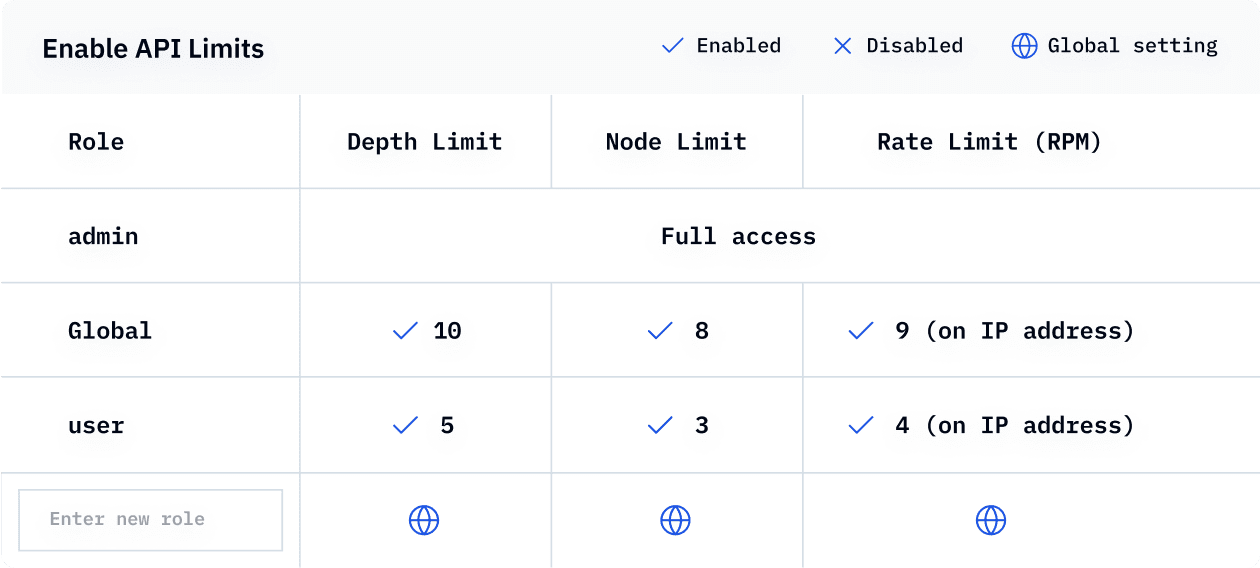
Task: Toggle the user role Rate Limit checkmark
Action: pyautogui.click(x=860, y=426)
